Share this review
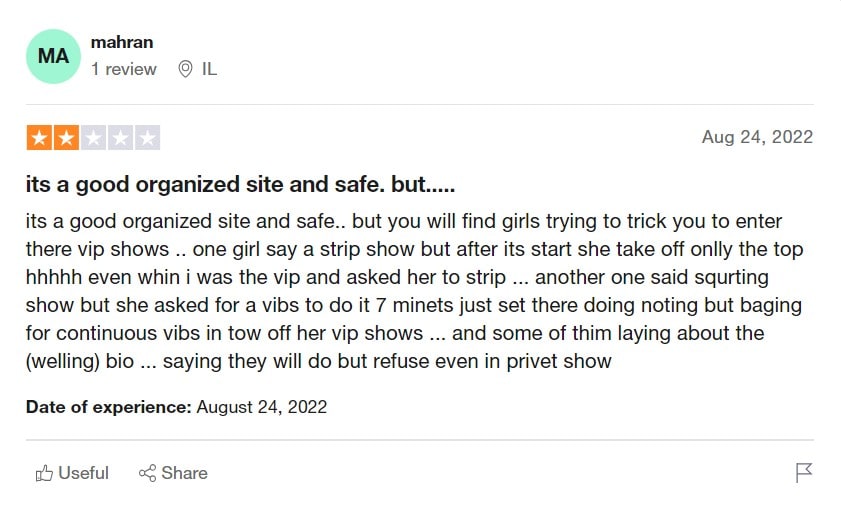Image resolution: width=841 pixels, height=505 pixels. coord(173,473)
